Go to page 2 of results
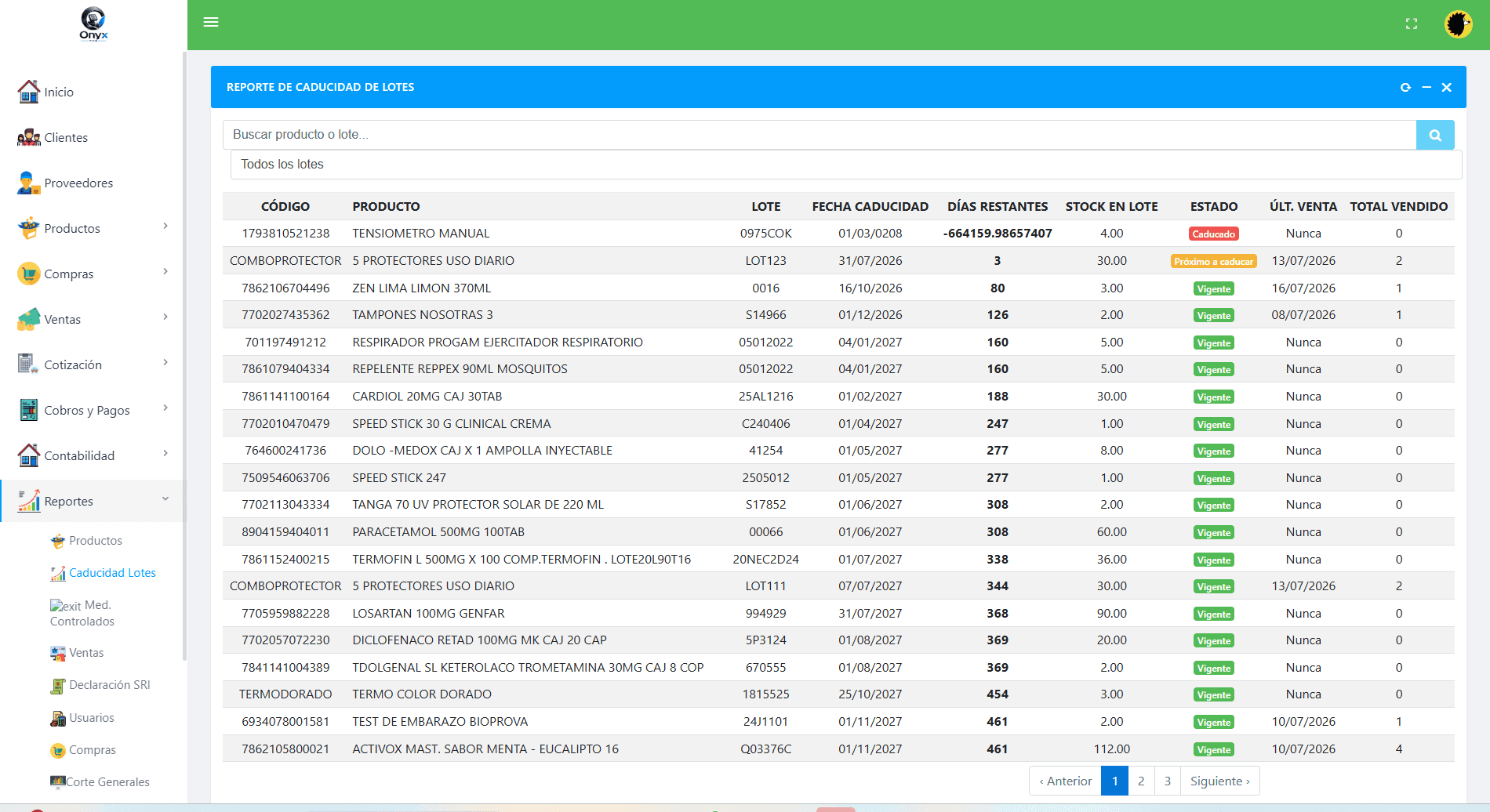Image resolution: width=1490 pixels, height=812 pixels. point(1141,781)
